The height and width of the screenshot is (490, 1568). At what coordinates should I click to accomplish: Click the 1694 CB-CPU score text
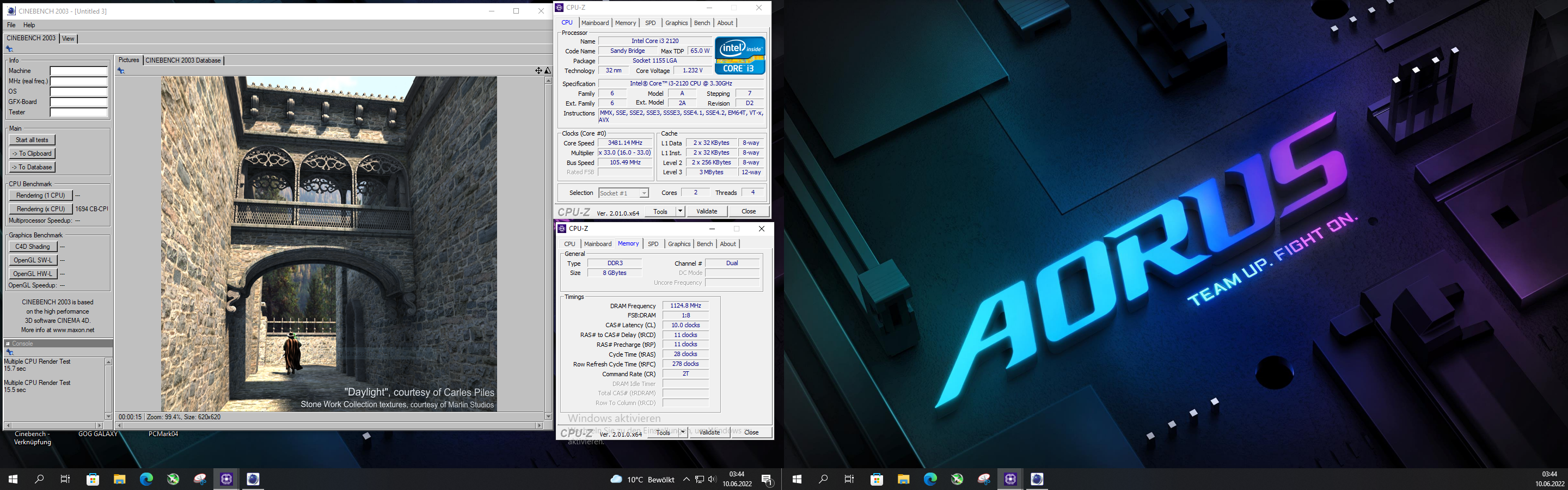(91, 209)
